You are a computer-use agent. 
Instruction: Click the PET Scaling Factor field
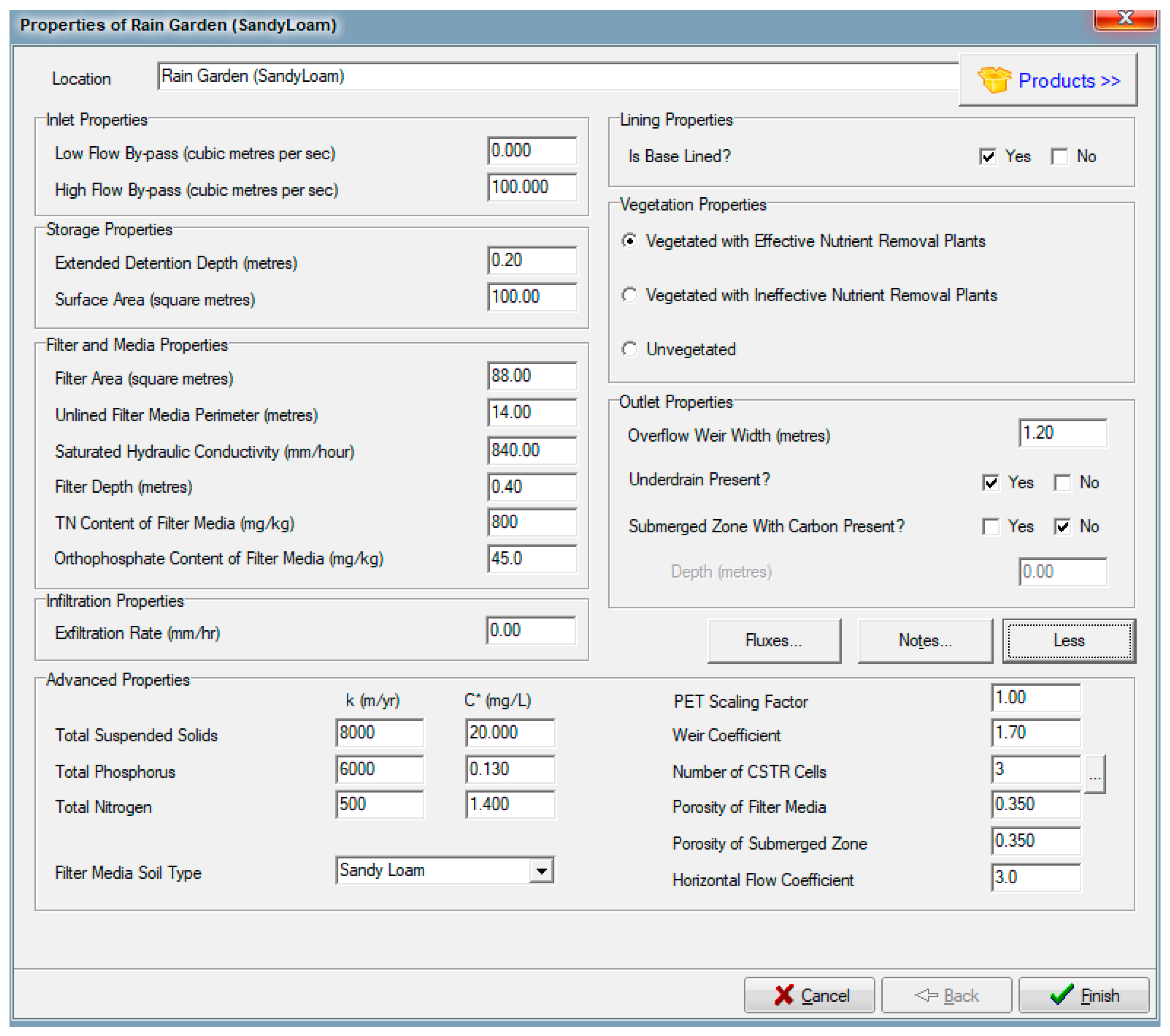[x=1035, y=698]
